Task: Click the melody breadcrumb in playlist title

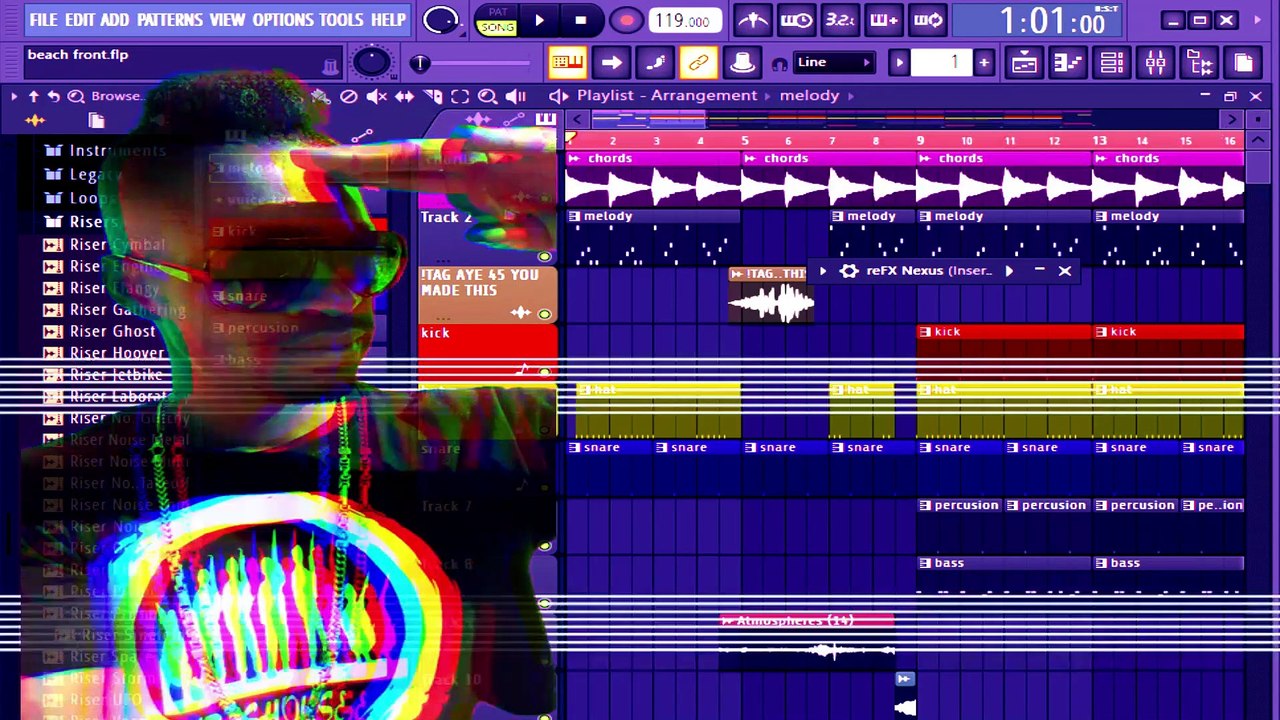Action: (x=809, y=95)
